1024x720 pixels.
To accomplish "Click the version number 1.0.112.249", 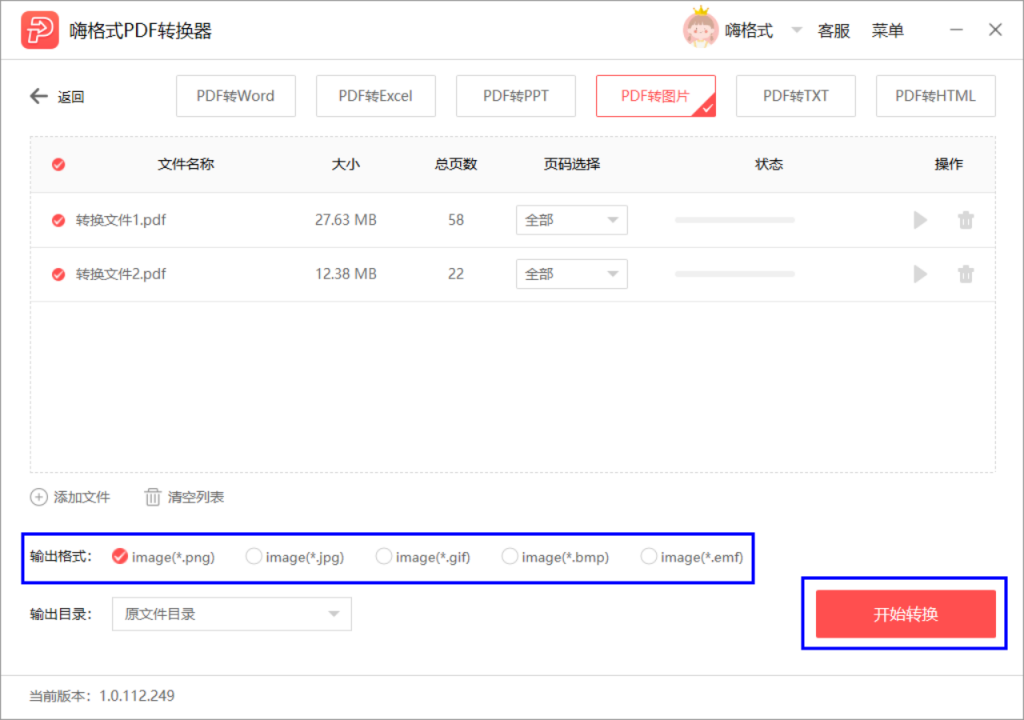I will 136,695.
